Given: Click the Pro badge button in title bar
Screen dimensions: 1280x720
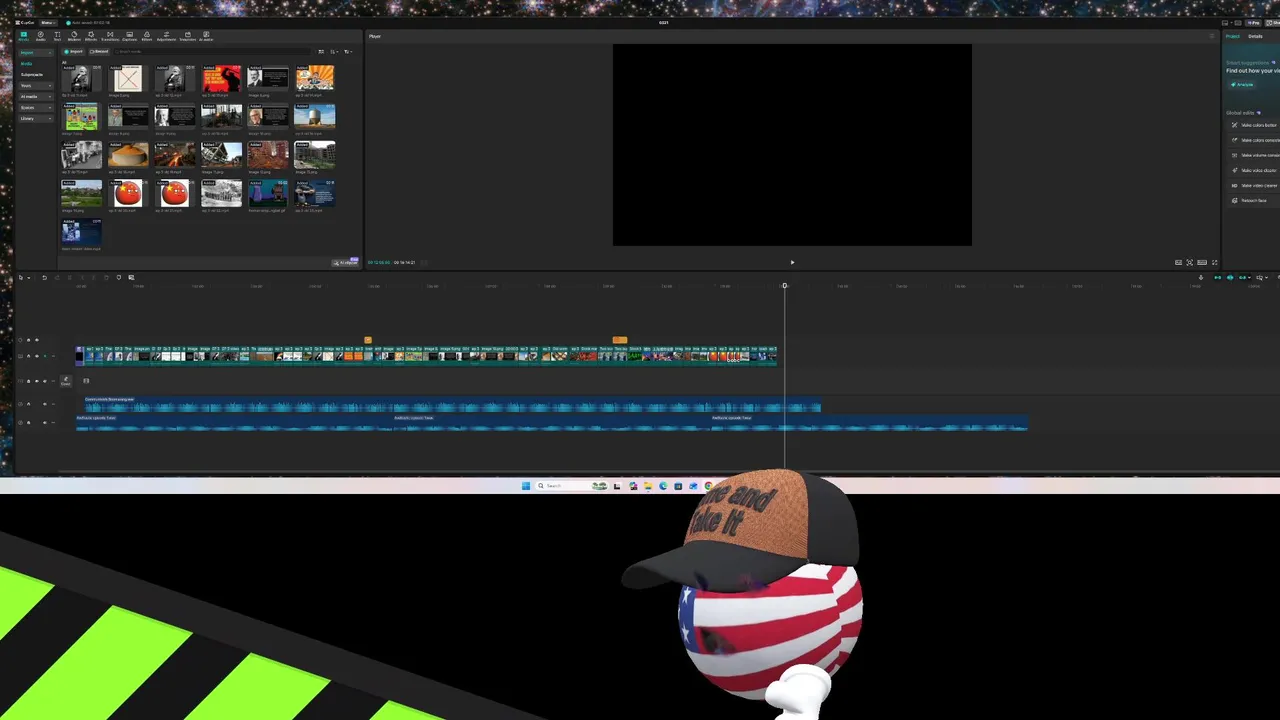Looking at the screenshot, I should point(1253,23).
